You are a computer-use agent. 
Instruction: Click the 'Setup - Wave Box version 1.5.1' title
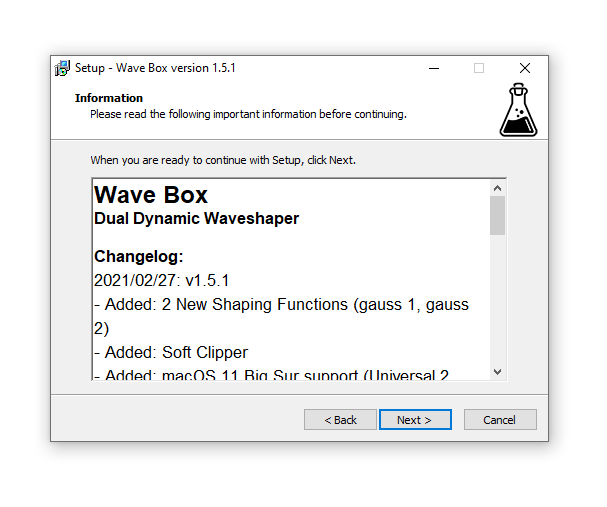click(155, 68)
